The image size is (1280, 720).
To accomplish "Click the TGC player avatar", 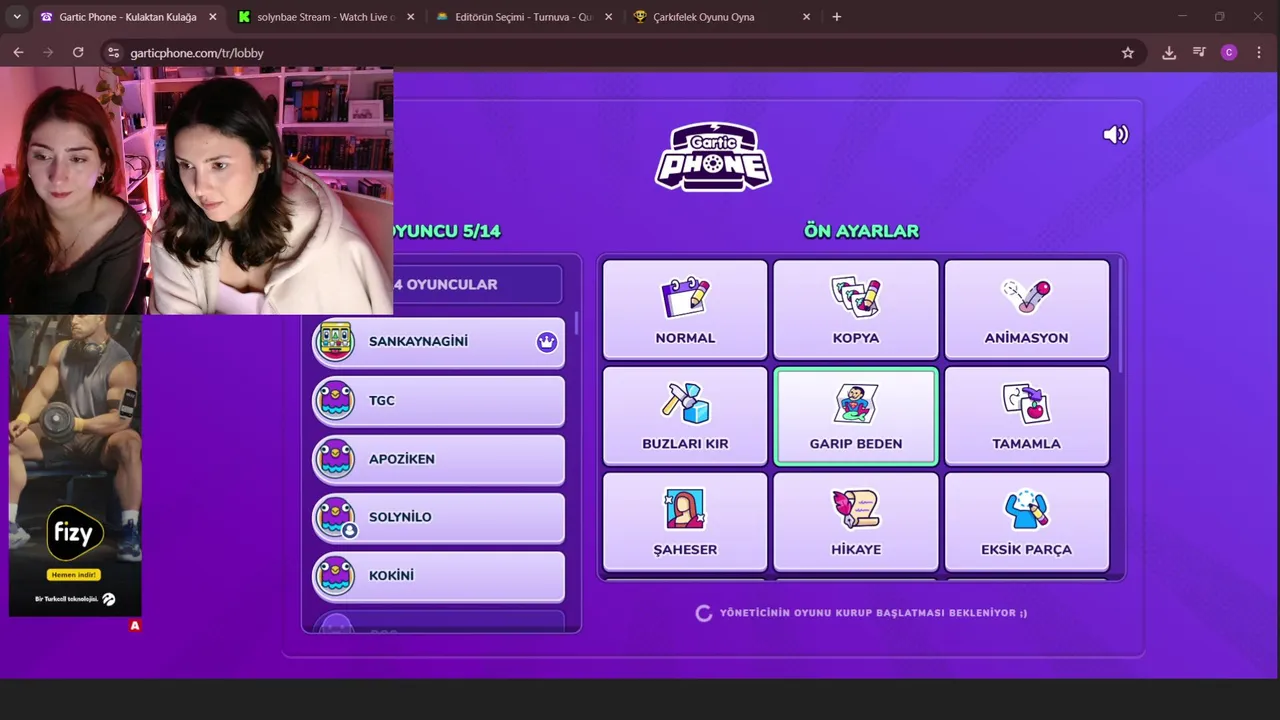I will [335, 400].
